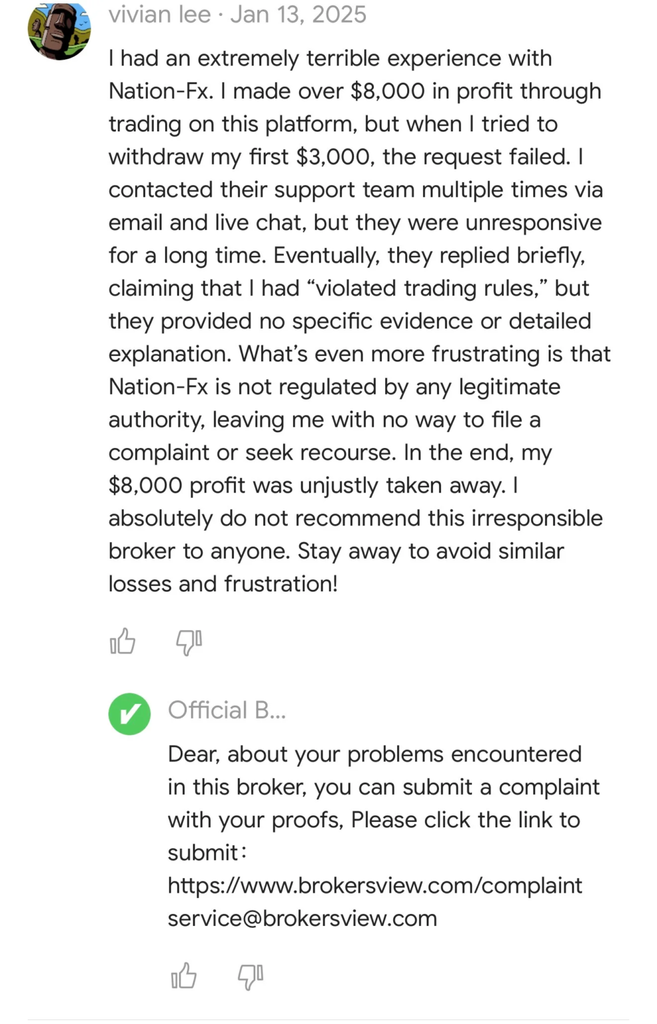Give thumbs down to the Official reply
657x1024 pixels.
point(249,977)
